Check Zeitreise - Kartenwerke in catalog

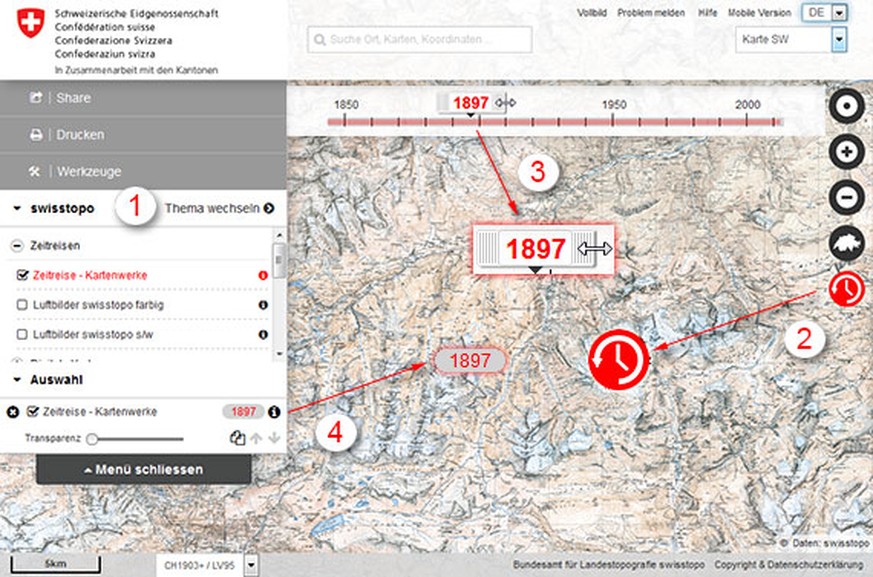pyautogui.click(x=22, y=275)
